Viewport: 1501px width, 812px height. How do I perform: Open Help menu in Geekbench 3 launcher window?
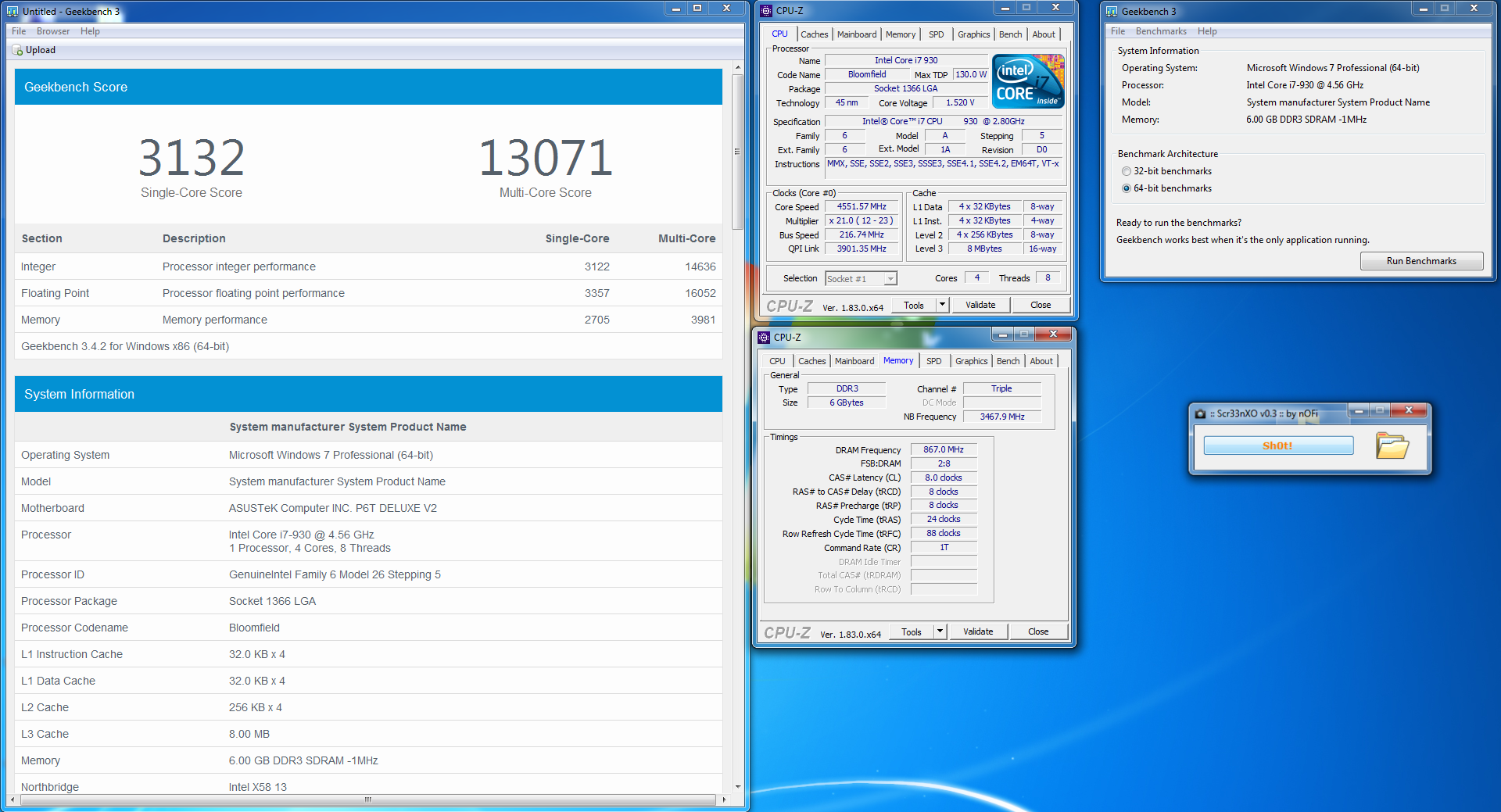click(x=1207, y=31)
